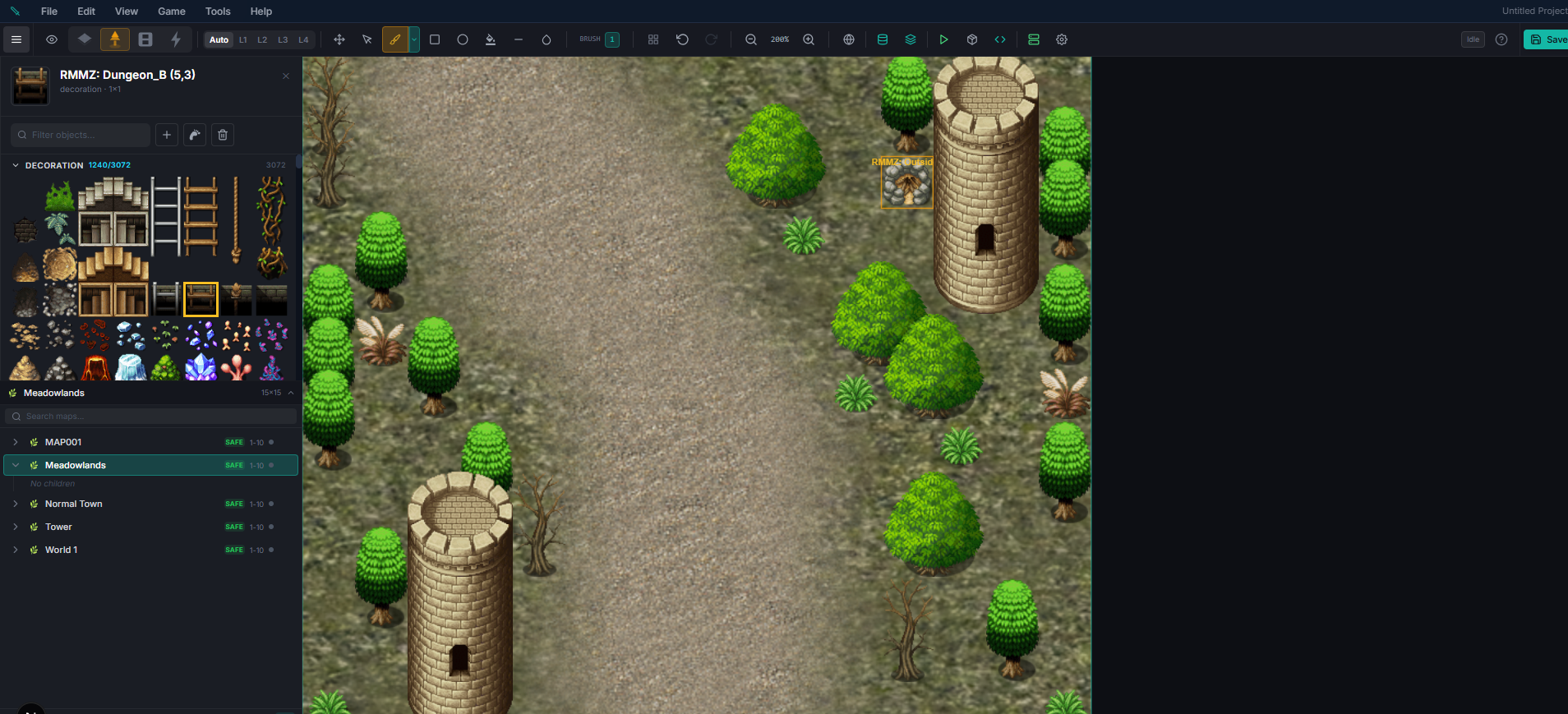Open the server panel icon
Viewport: 1568px width, 714px height.
pyautogui.click(x=1034, y=39)
